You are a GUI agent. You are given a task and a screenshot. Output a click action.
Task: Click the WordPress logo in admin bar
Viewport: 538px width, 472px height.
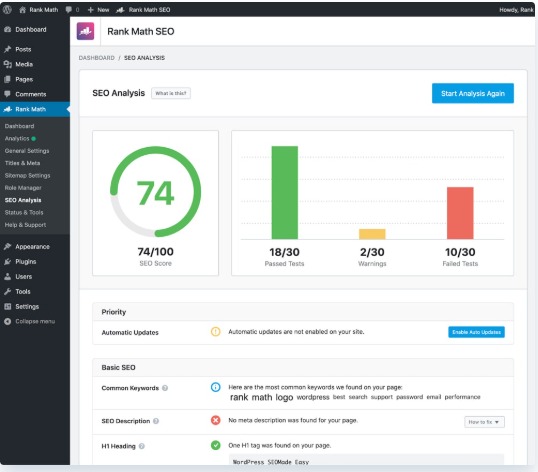pyautogui.click(x=7, y=10)
